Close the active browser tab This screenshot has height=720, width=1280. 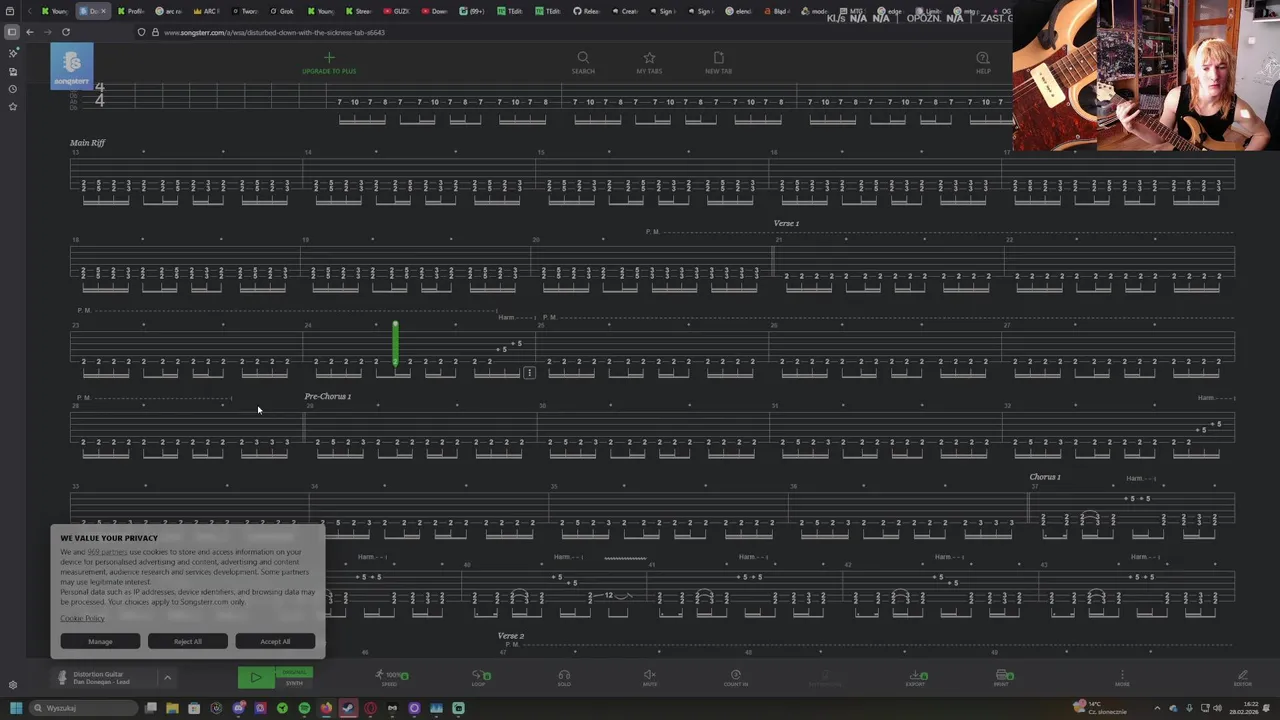click(103, 11)
